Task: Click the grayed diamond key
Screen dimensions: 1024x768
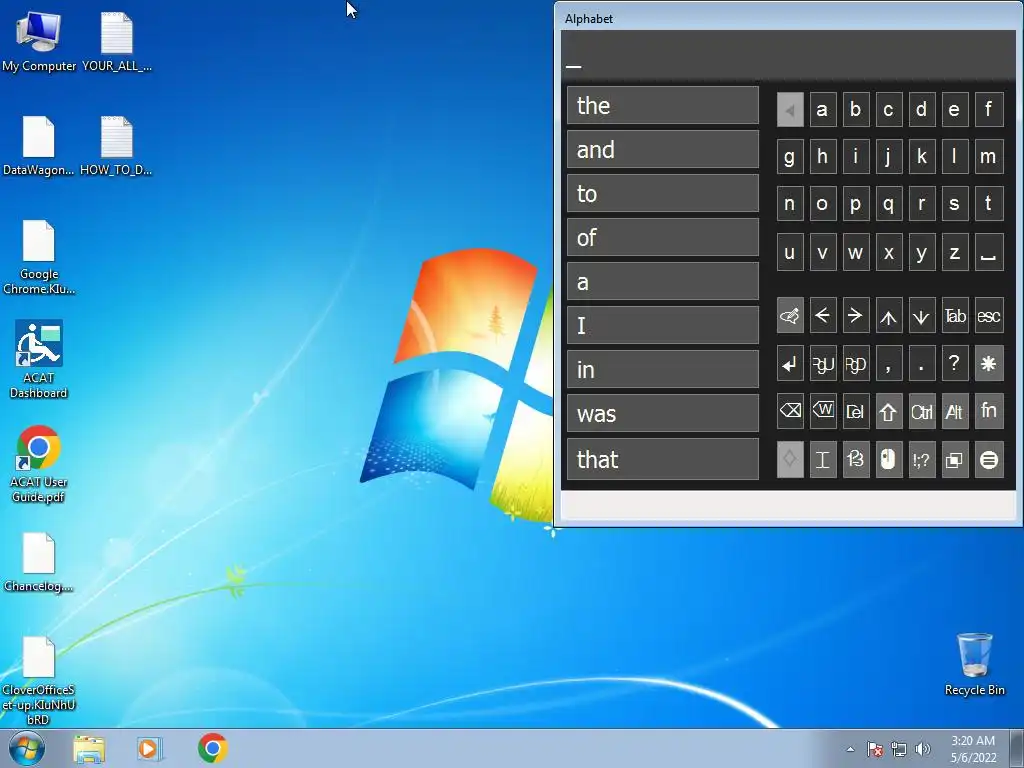Action: (790, 460)
